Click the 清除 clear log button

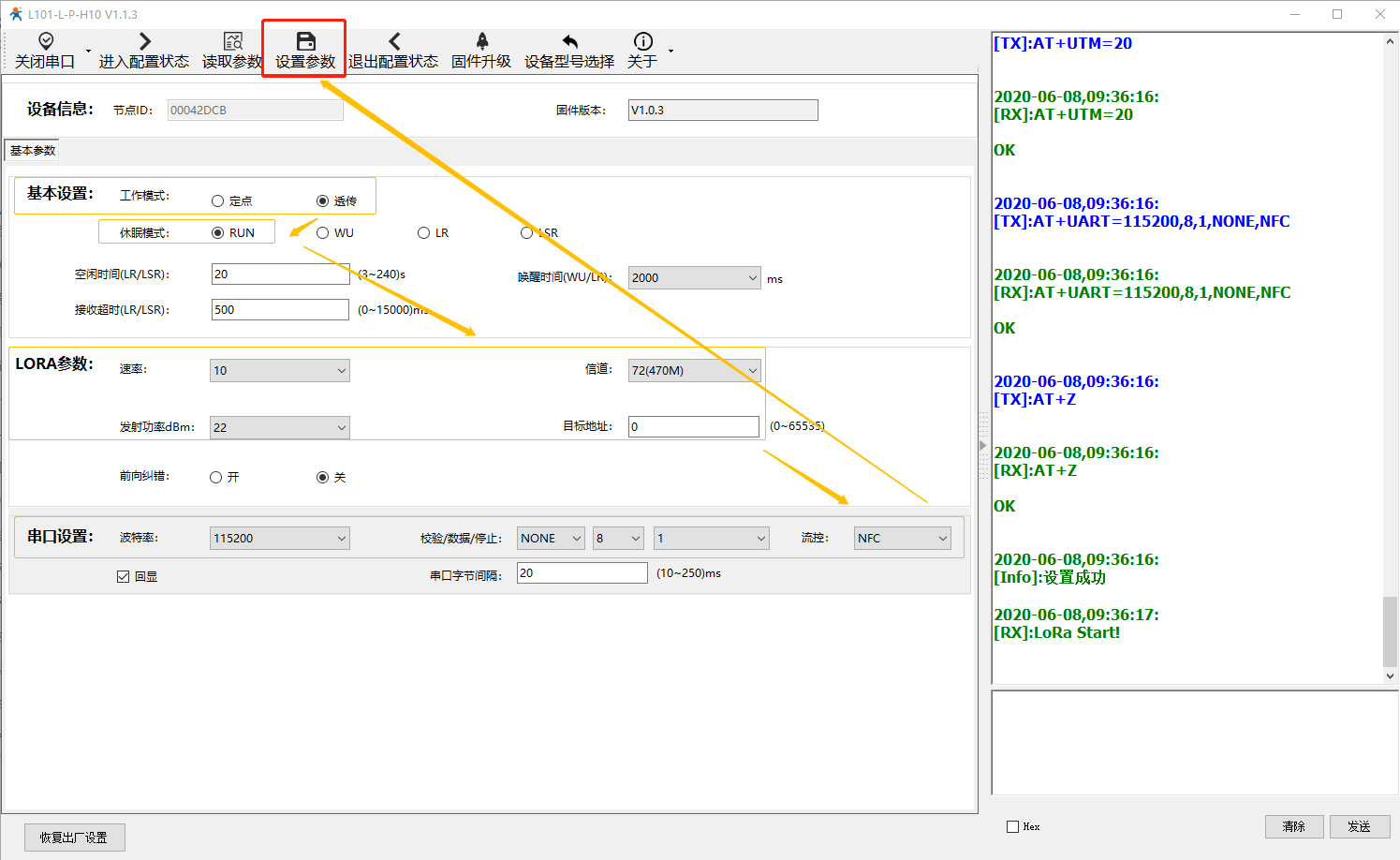click(1293, 826)
